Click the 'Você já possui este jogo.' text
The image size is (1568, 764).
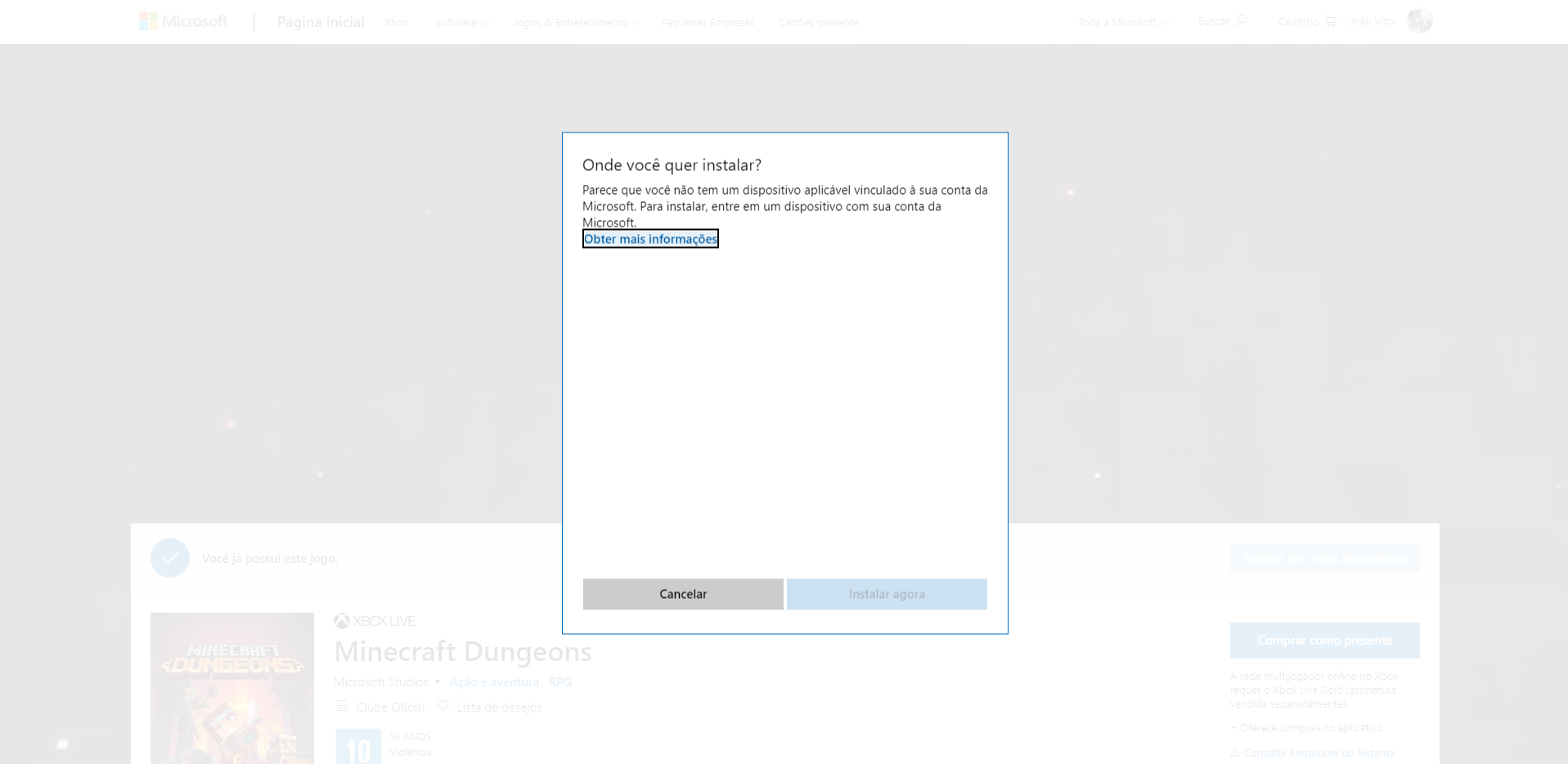click(270, 559)
